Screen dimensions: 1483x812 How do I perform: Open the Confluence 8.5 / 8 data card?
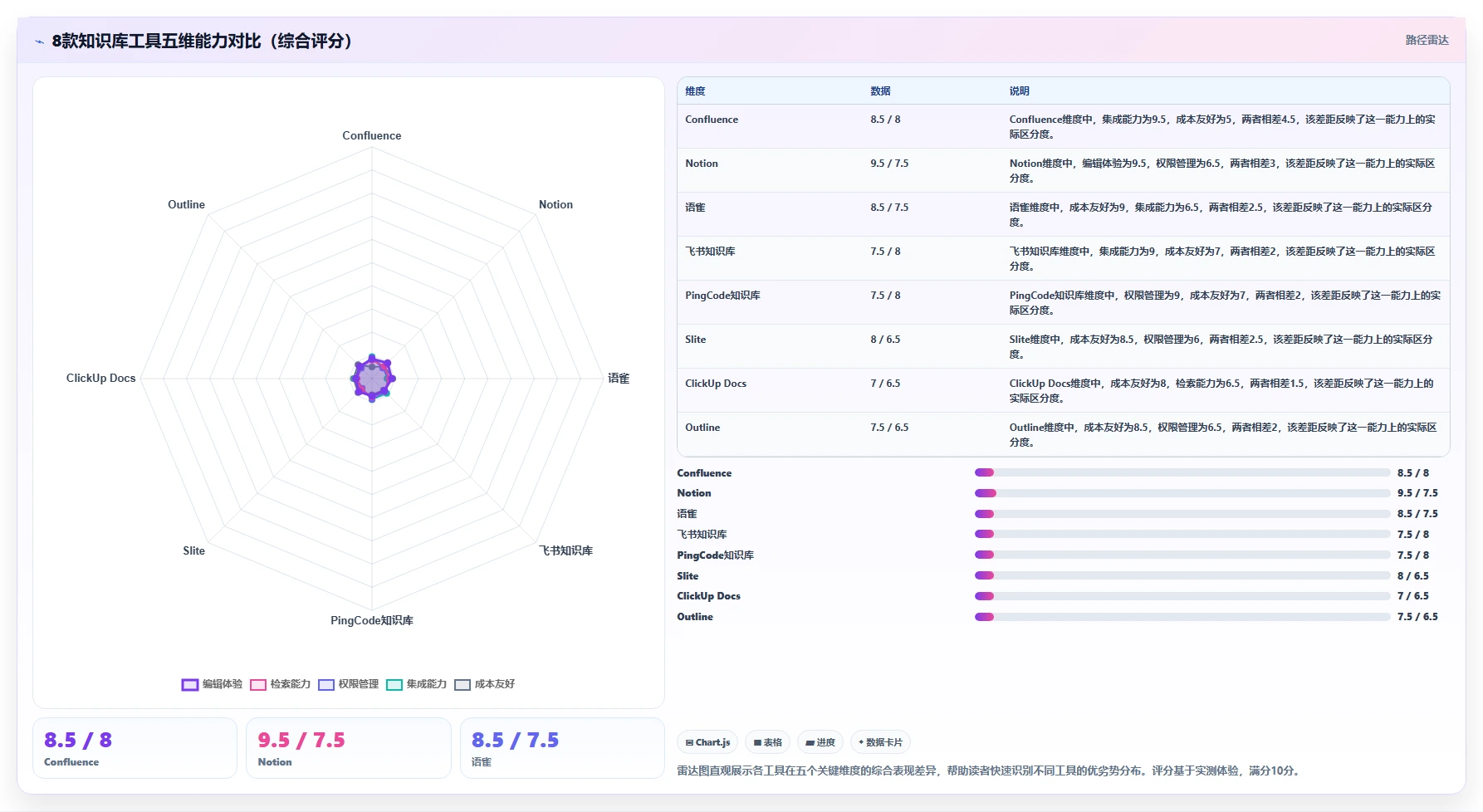pos(135,748)
